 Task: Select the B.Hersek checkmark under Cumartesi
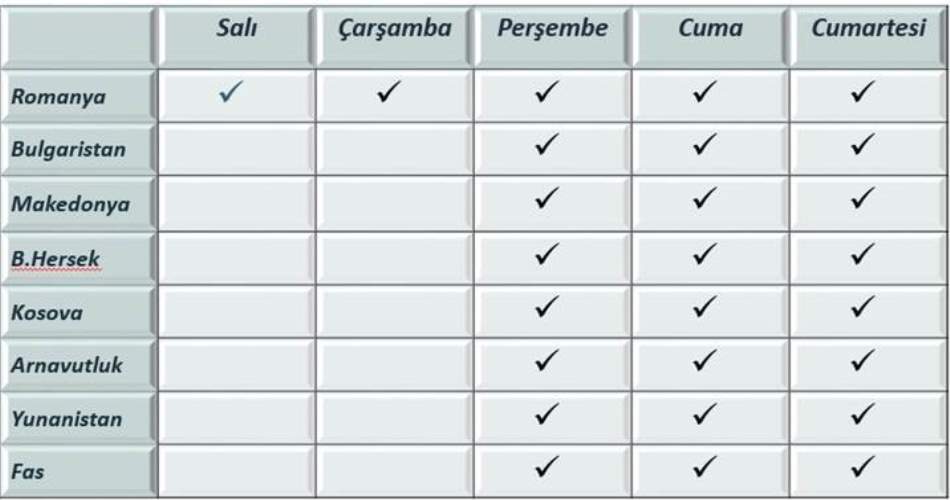(x=862, y=254)
